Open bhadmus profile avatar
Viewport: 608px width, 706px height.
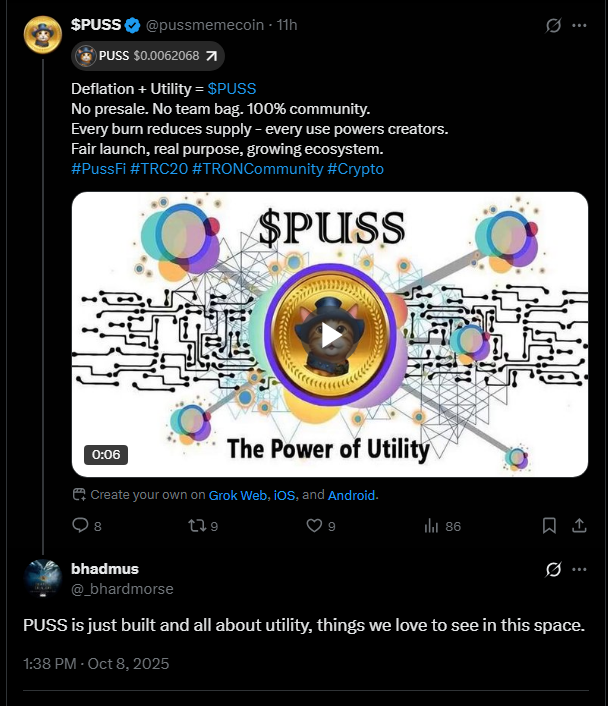click(x=42, y=579)
